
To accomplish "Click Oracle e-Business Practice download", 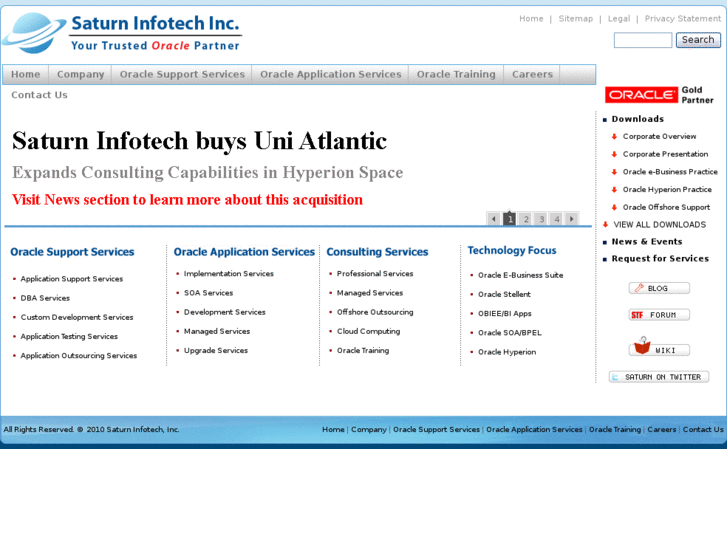I will point(670,172).
